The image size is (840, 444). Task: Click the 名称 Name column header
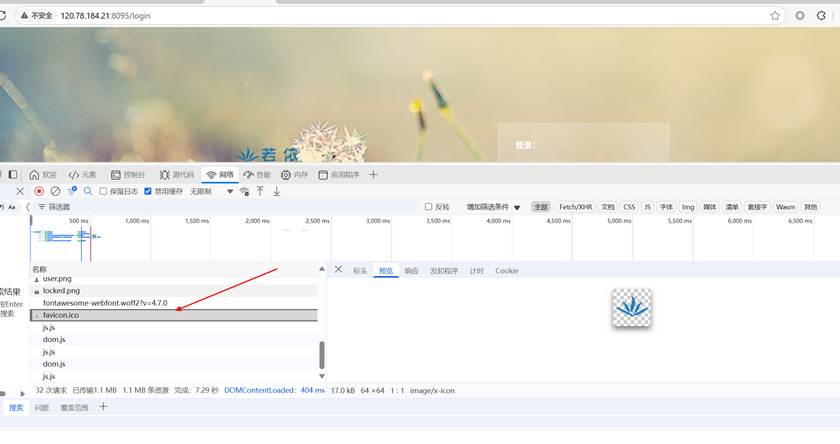pyautogui.click(x=40, y=269)
